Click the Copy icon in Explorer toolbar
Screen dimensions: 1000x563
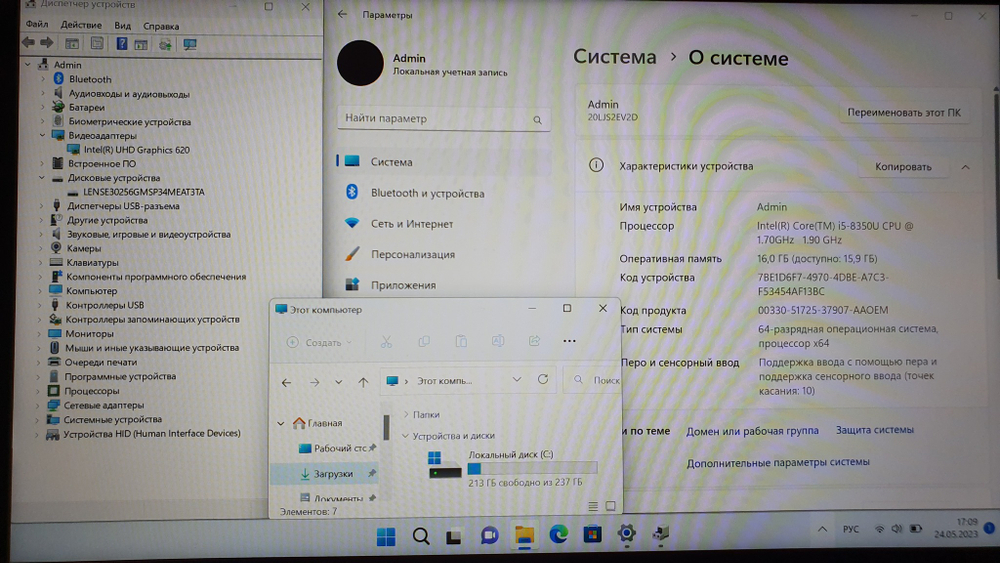tap(423, 342)
